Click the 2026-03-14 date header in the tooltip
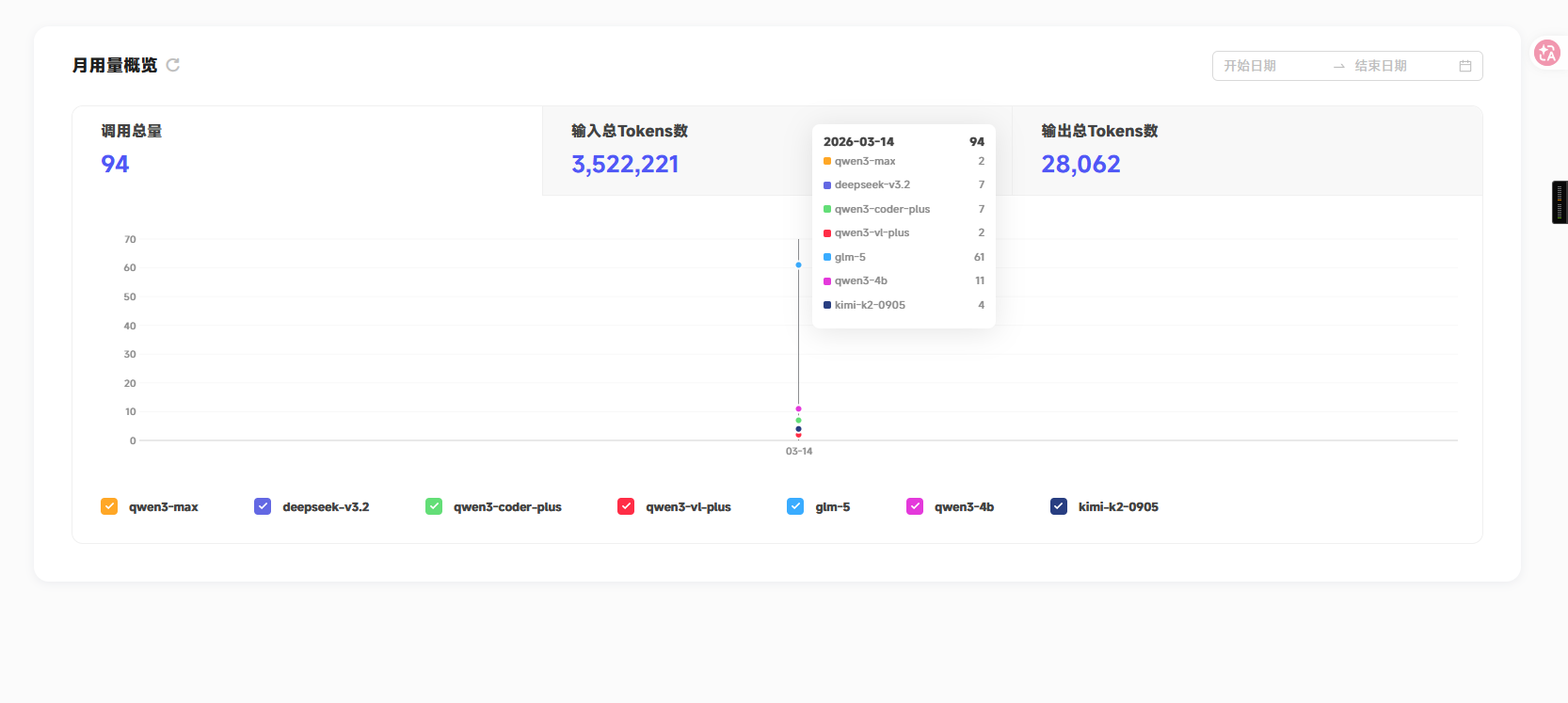 tap(858, 142)
